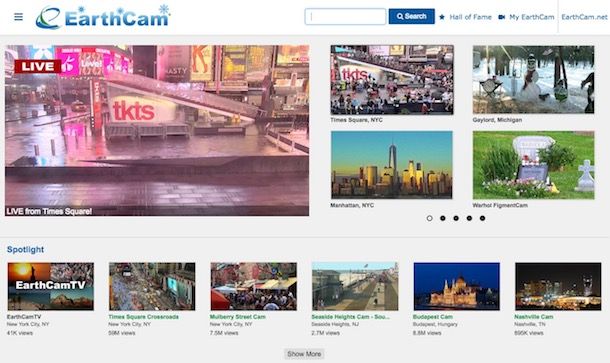Screen dimensions: 610x363
Task: Open the Warhol FigmentCam thumbnail
Action: [x=533, y=165]
